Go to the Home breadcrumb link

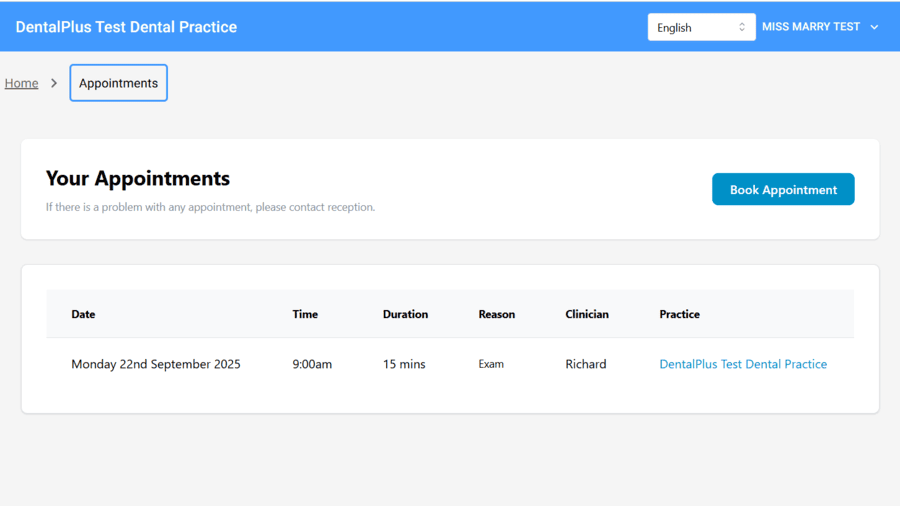tap(21, 83)
